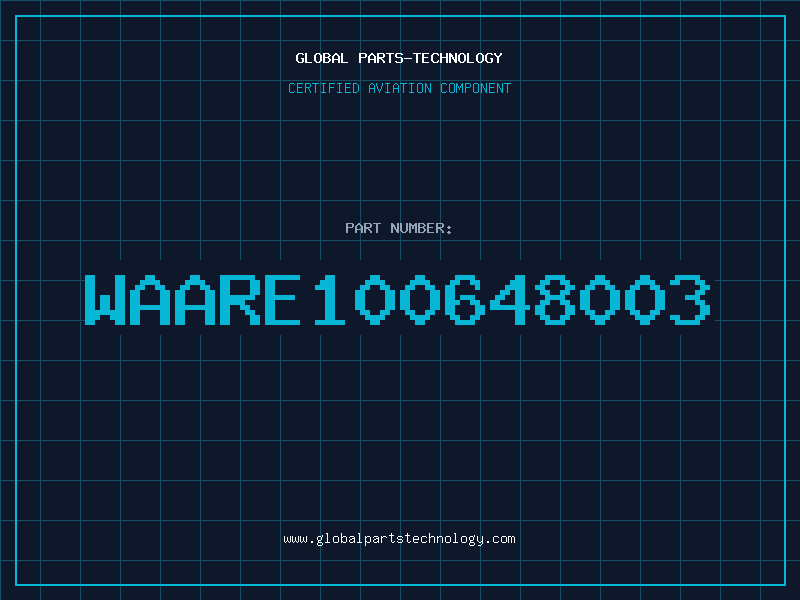Click the letter W in the part number
This screenshot has width=800, height=600.
104,299
